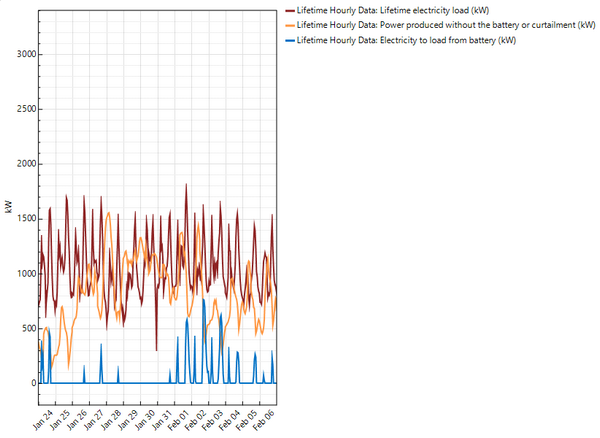Click the dark red Lifetime electricity load legend swatch

290,10
